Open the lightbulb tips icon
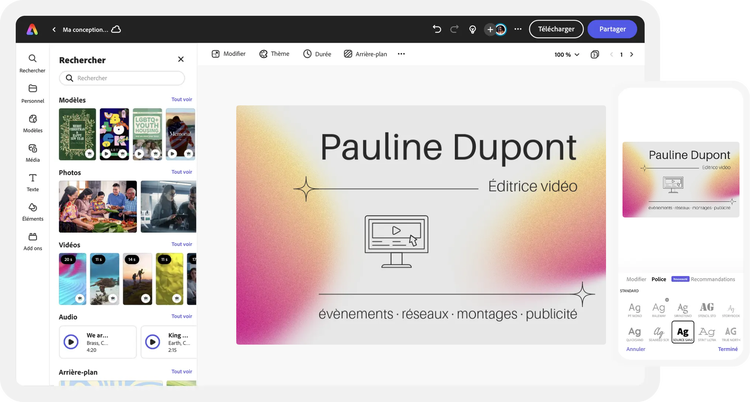Image resolution: width=750 pixels, height=402 pixels. pos(472,30)
